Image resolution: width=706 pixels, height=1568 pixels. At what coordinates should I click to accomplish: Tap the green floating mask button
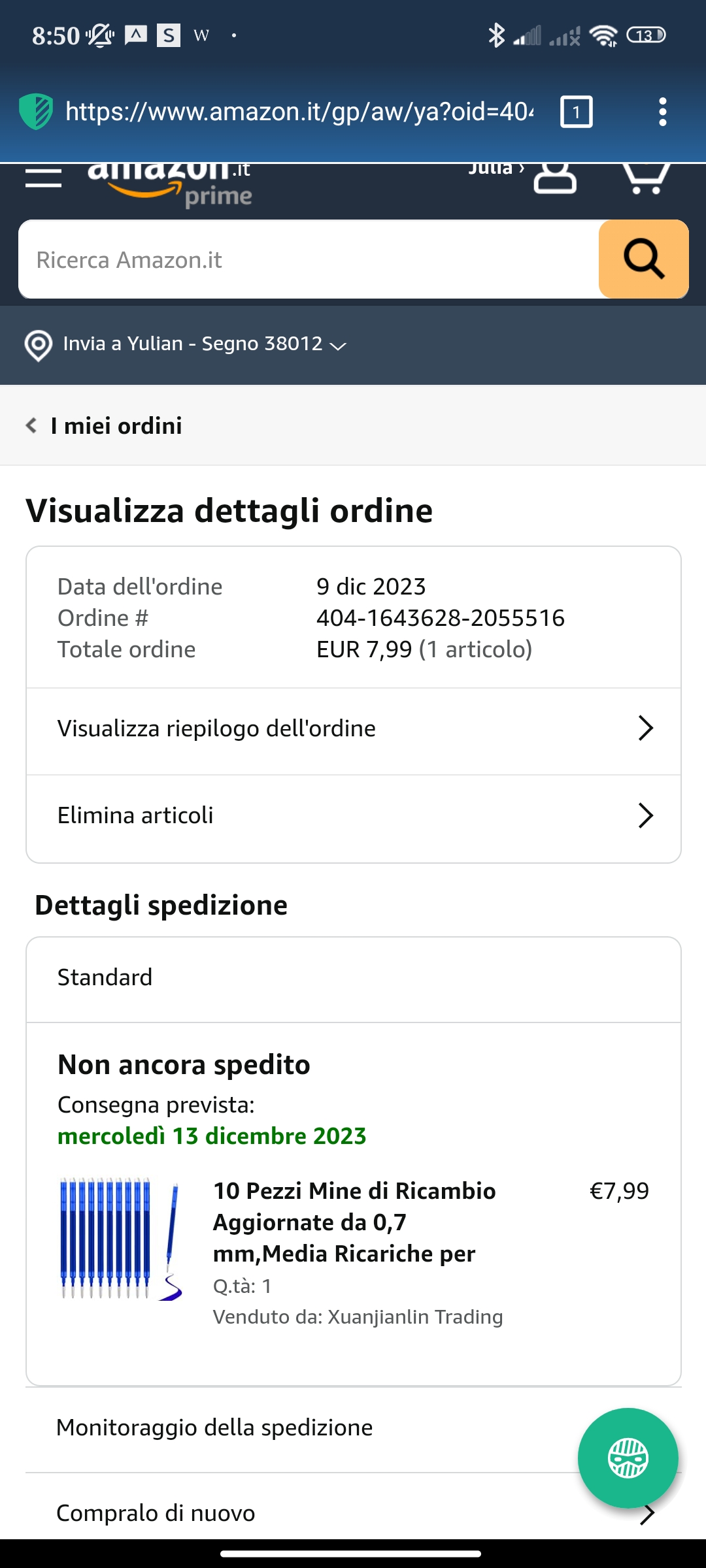click(x=628, y=1458)
